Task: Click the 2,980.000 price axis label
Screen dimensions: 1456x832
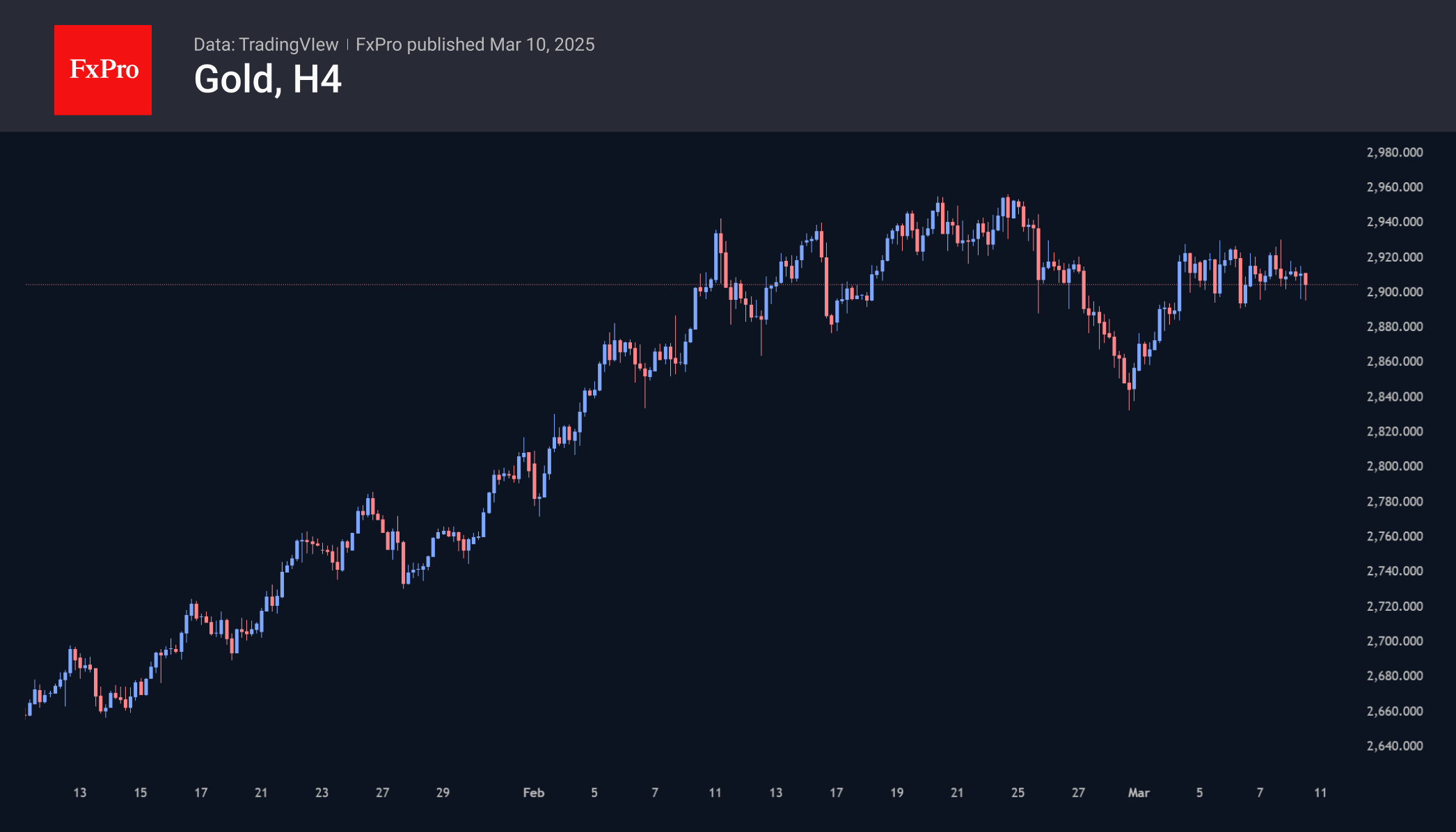Action: click(1395, 152)
